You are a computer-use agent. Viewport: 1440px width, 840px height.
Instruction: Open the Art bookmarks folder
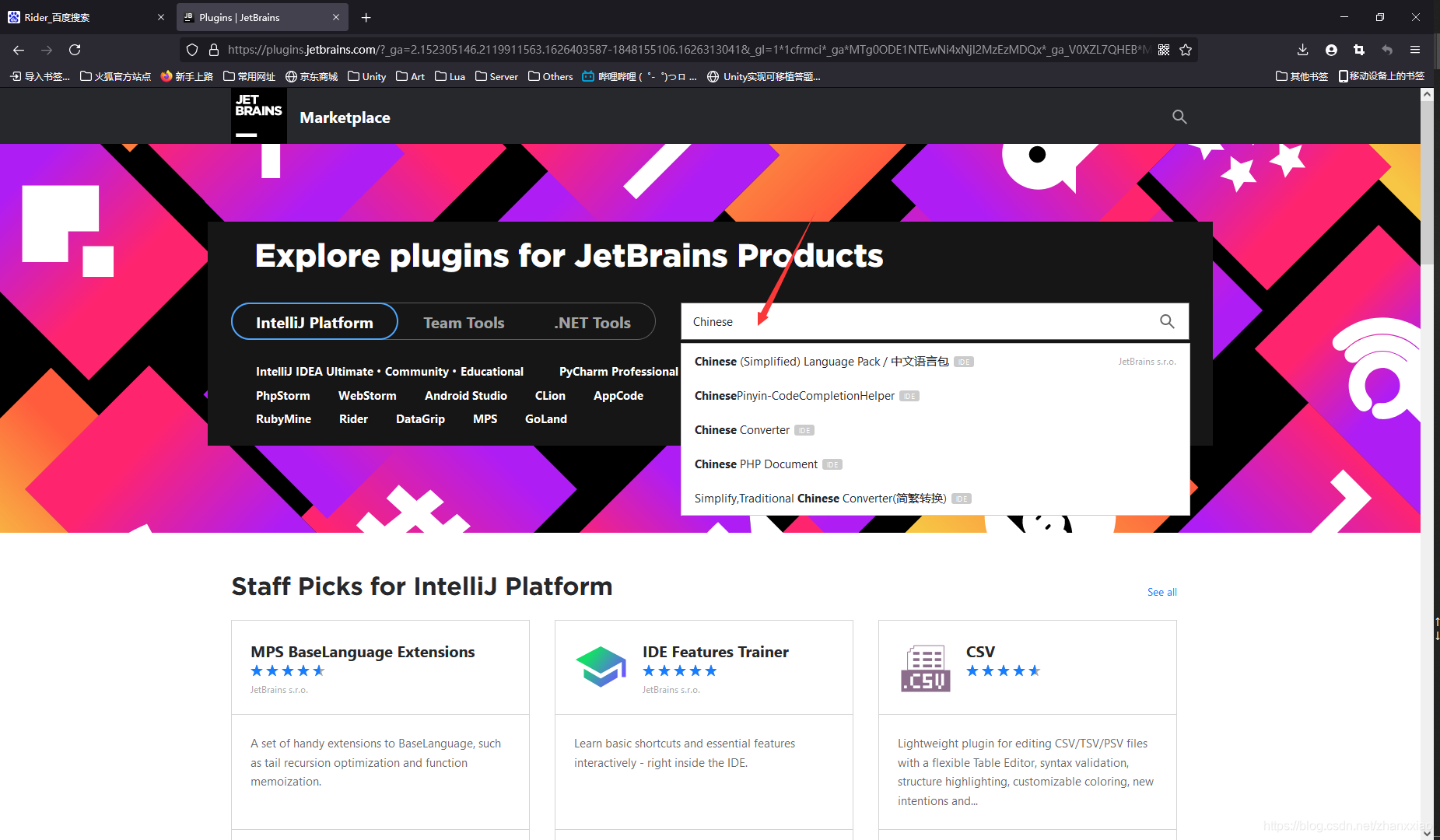point(410,76)
